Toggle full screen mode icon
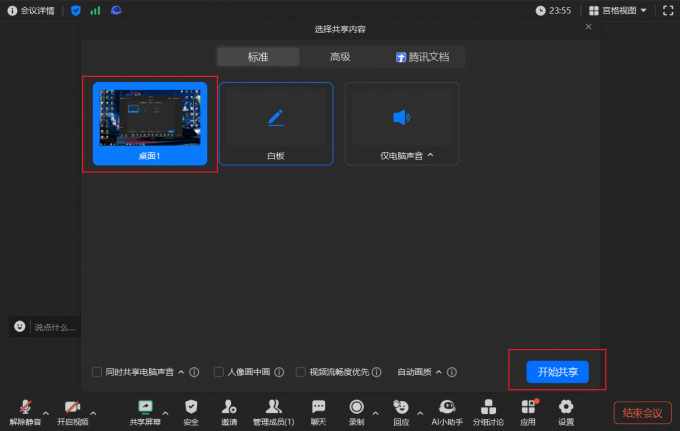 pos(668,10)
